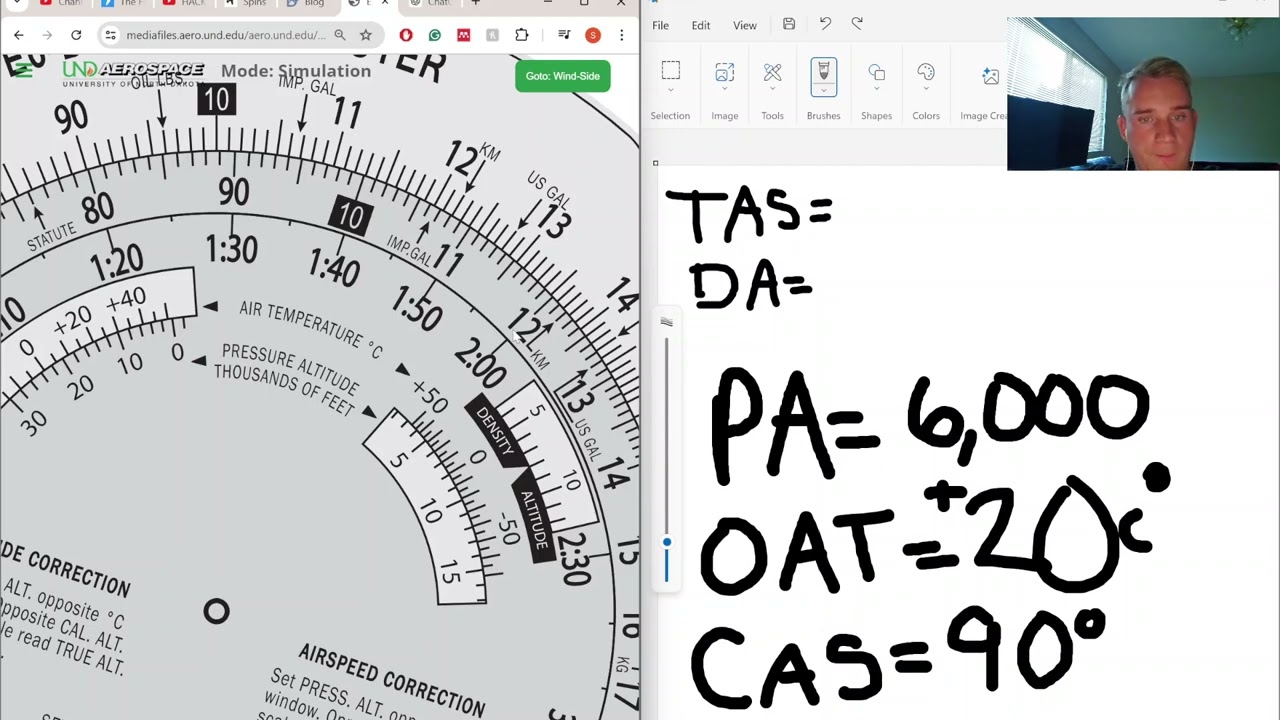Open the browser three-dot menu
Image resolution: width=1280 pixels, height=720 pixels.
621,35
